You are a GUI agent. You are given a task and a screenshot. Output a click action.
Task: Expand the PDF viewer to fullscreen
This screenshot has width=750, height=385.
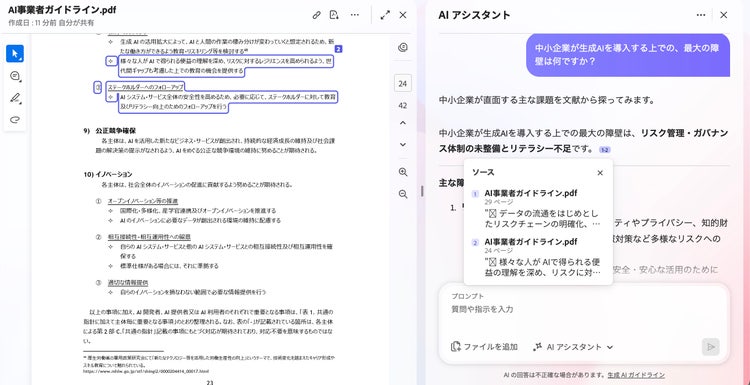tap(385, 15)
